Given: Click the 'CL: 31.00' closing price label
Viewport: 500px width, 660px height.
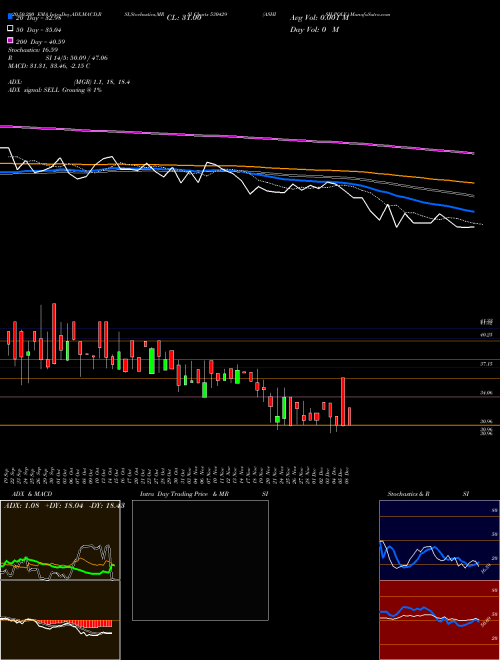Looking at the screenshot, I should (x=184, y=18).
